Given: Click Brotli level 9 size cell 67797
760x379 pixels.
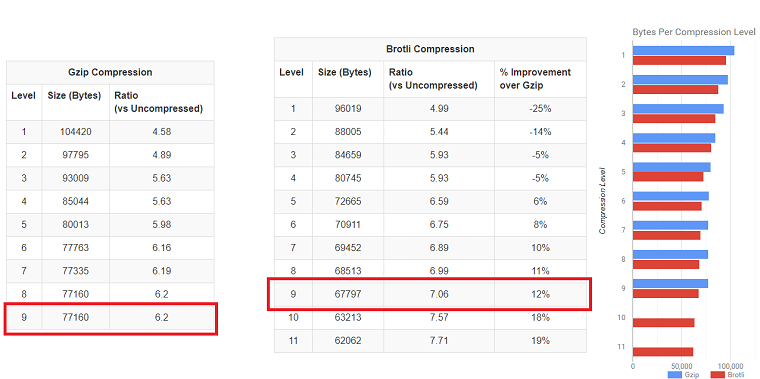Looking at the screenshot, I should tap(348, 294).
